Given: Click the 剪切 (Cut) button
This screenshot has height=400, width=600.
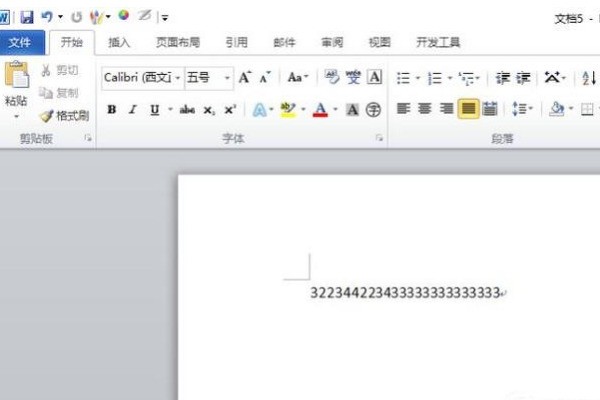Looking at the screenshot, I should point(59,70).
